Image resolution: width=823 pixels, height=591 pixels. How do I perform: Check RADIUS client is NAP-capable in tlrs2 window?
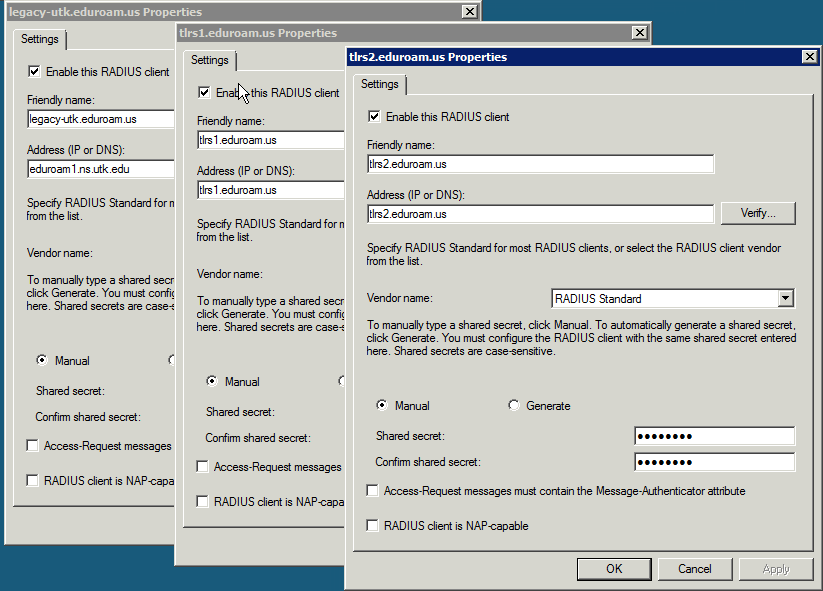373,525
